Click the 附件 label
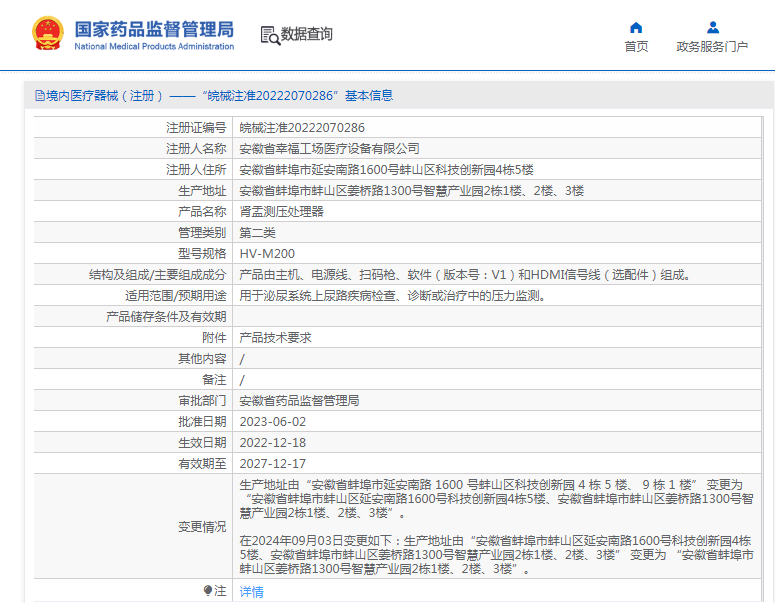 click(214, 338)
